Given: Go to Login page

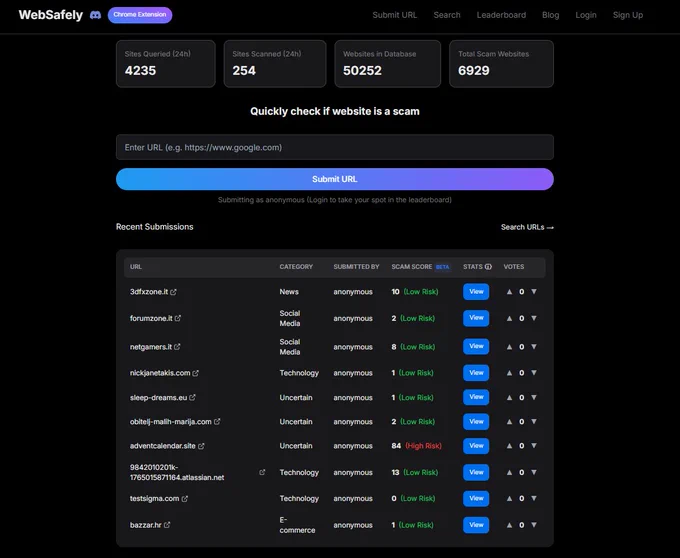Looking at the screenshot, I should click(x=586, y=15).
